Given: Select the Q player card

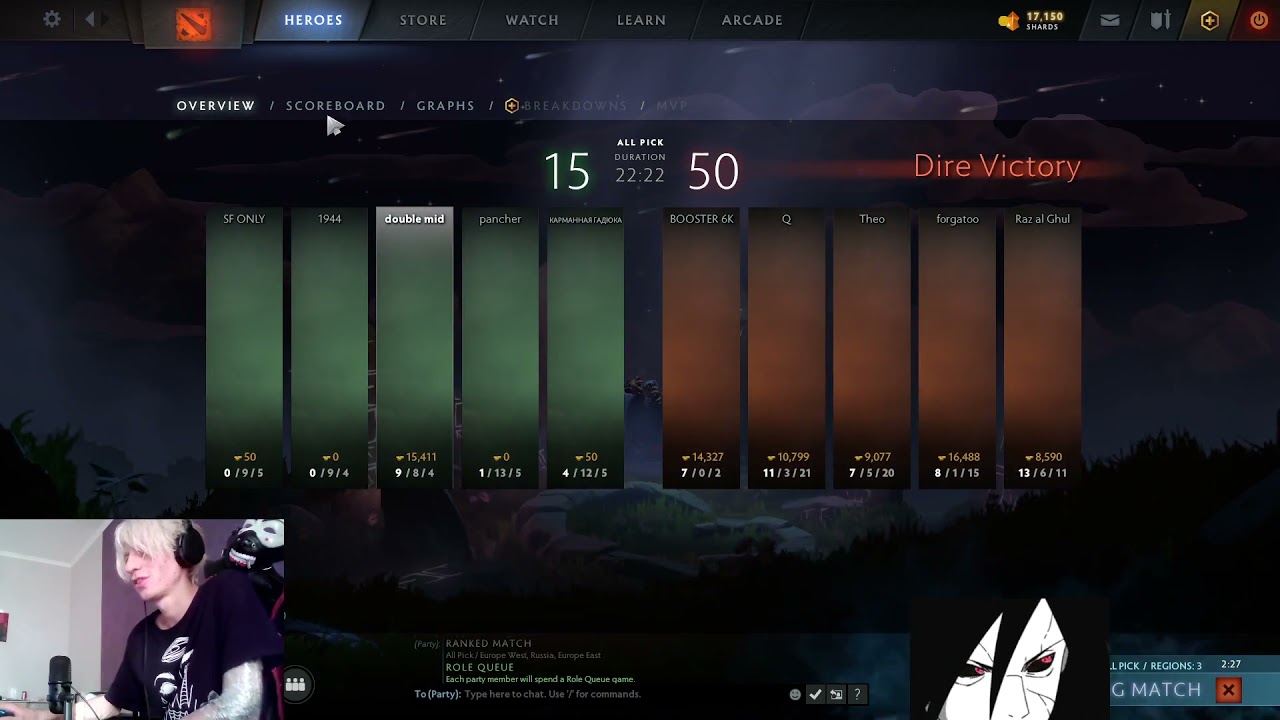Looking at the screenshot, I should 787,348.
